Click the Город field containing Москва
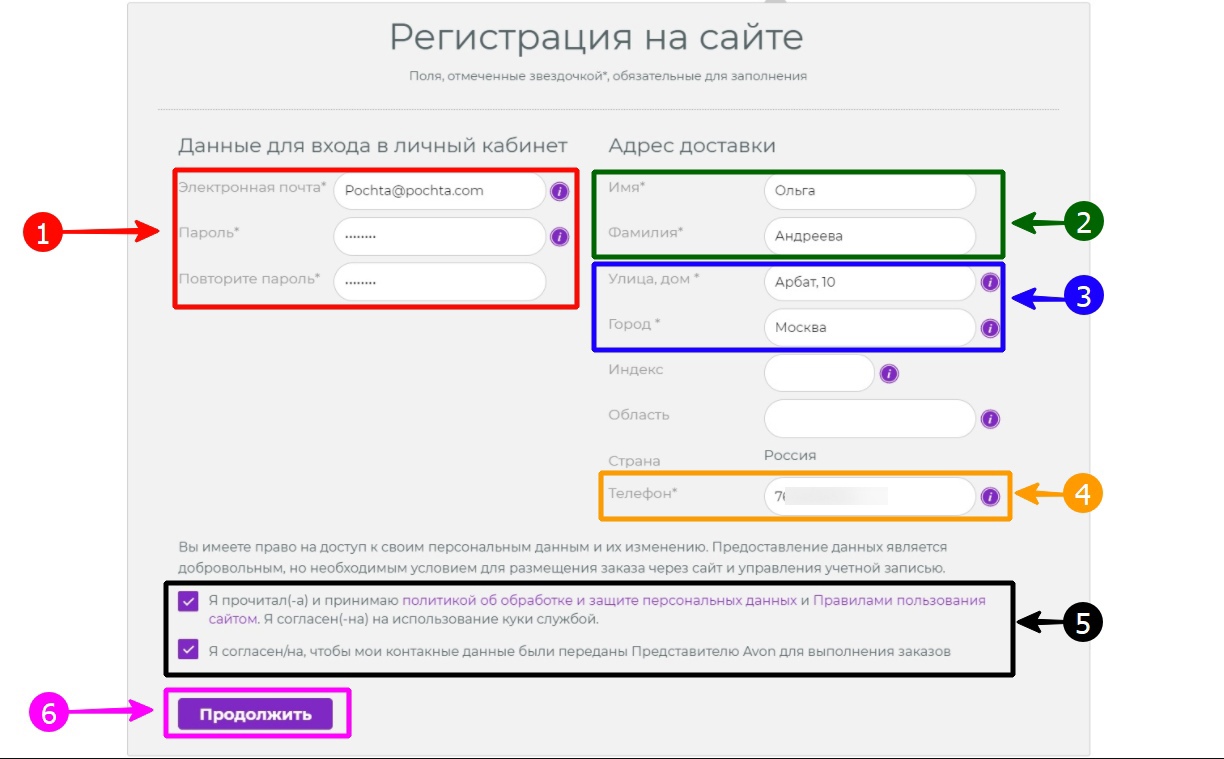 [868, 328]
